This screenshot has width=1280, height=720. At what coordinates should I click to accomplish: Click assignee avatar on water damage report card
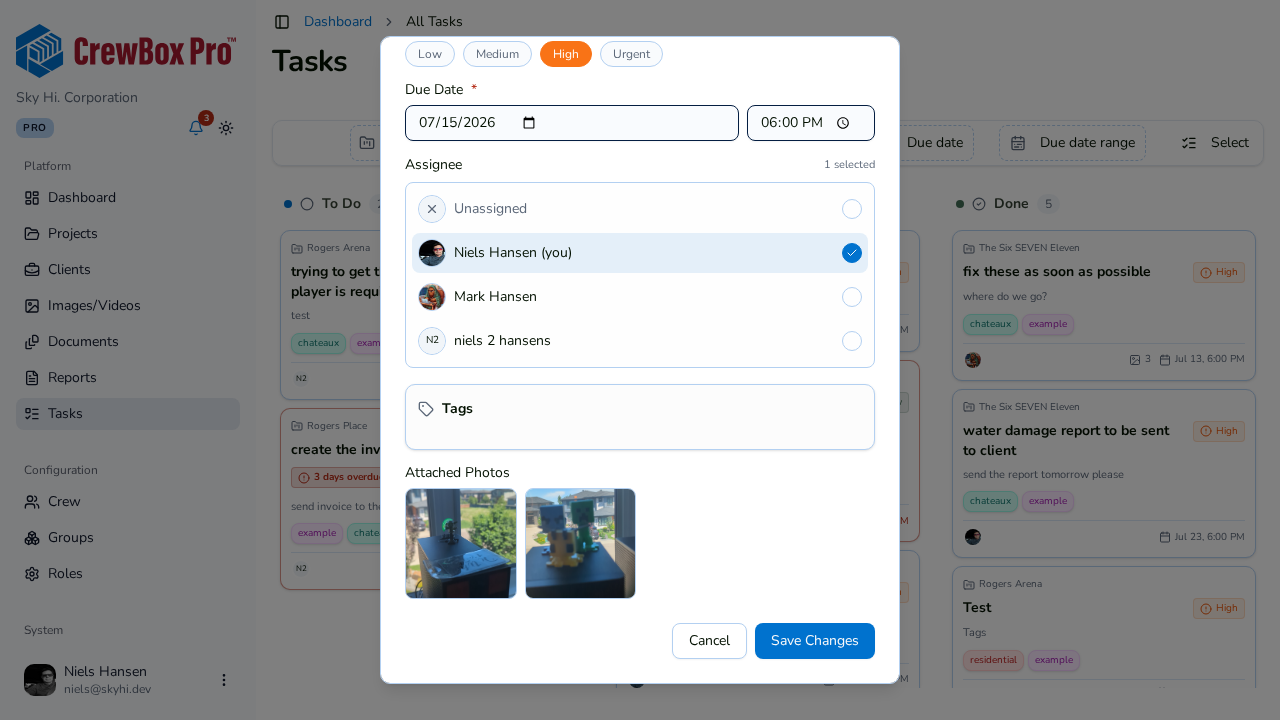973,537
